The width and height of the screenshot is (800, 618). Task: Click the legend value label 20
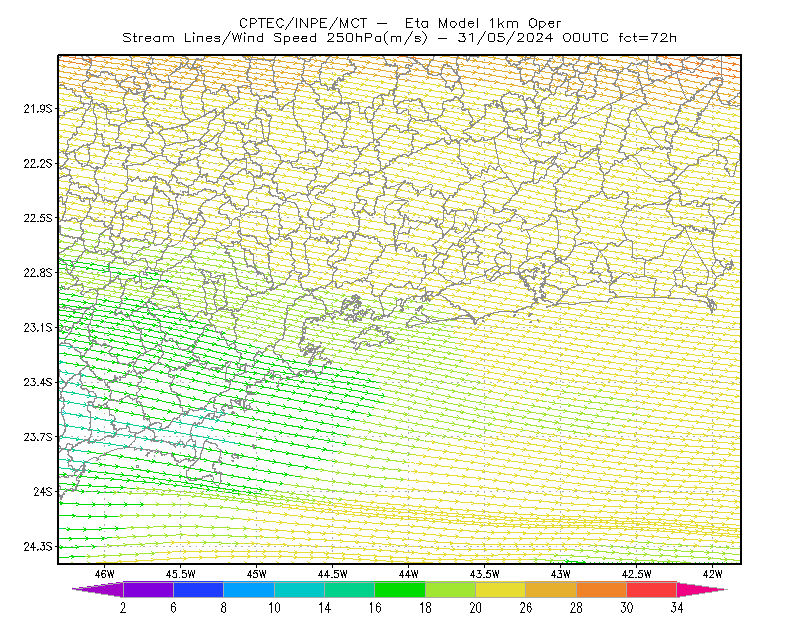[x=476, y=608]
